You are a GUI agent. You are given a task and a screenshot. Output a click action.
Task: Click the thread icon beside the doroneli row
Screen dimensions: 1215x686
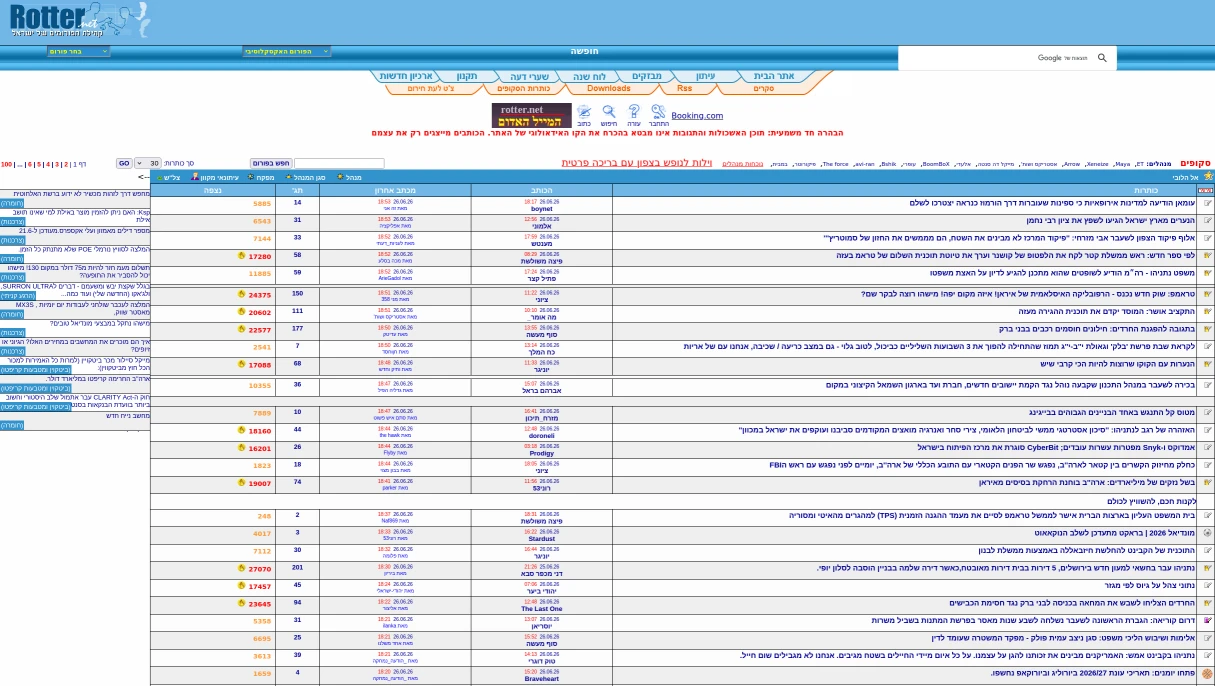click(x=1207, y=430)
